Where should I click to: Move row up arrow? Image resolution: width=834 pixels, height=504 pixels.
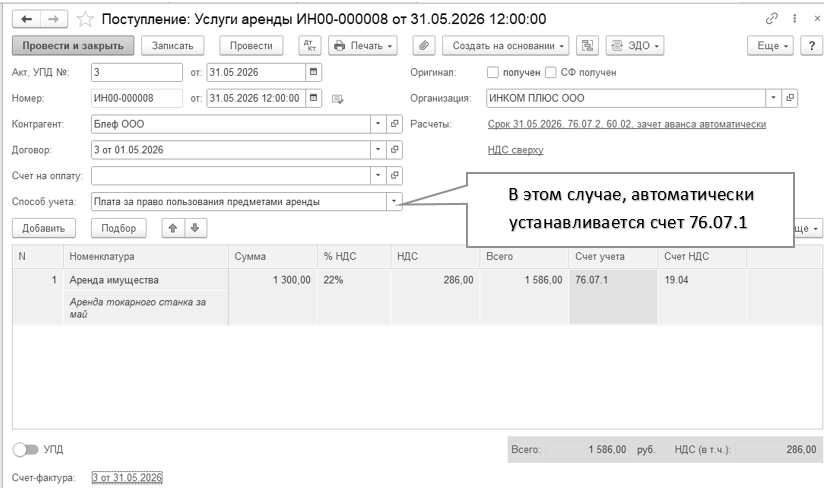pyautogui.click(x=173, y=228)
